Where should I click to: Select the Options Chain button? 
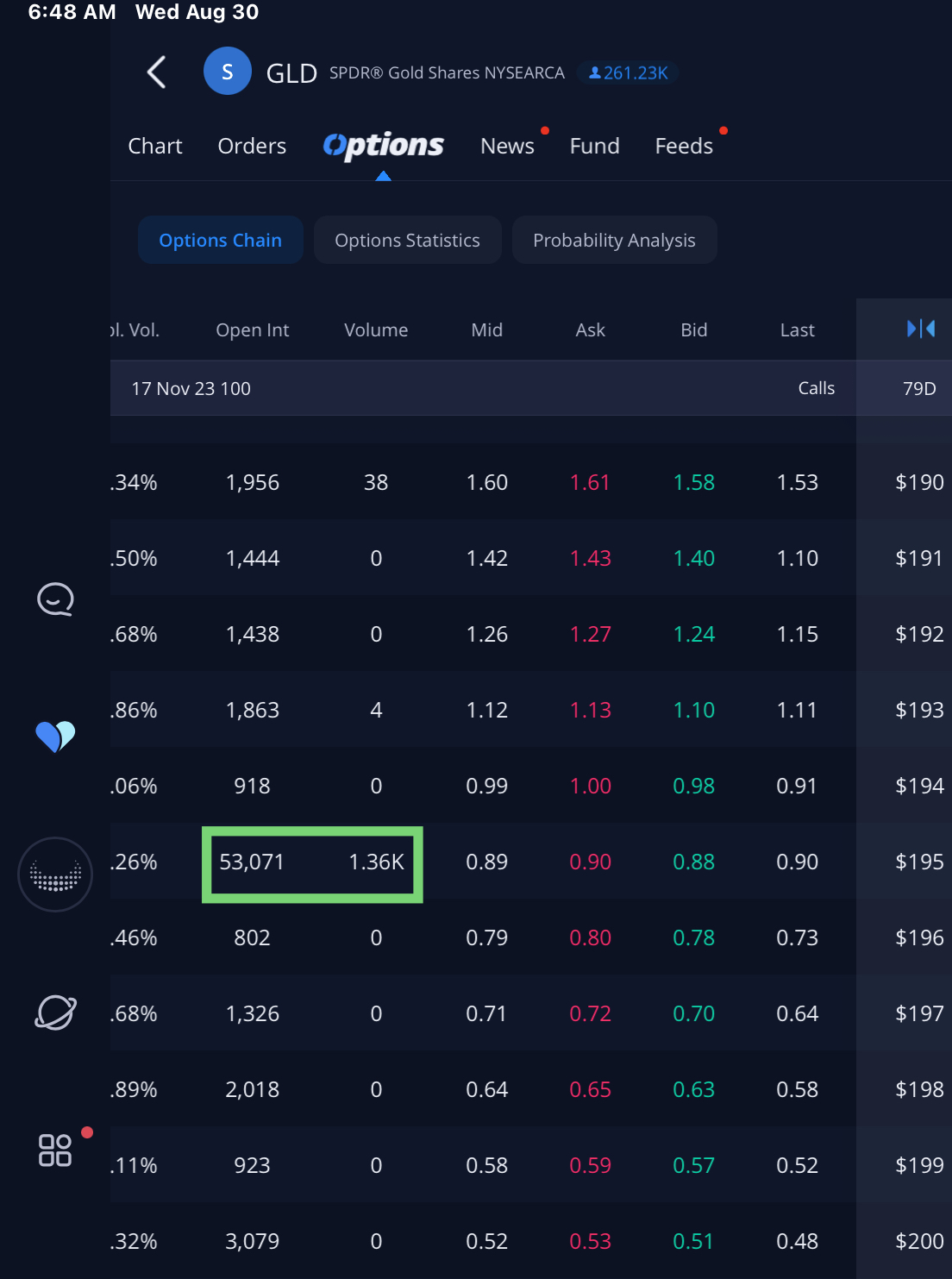coord(220,240)
